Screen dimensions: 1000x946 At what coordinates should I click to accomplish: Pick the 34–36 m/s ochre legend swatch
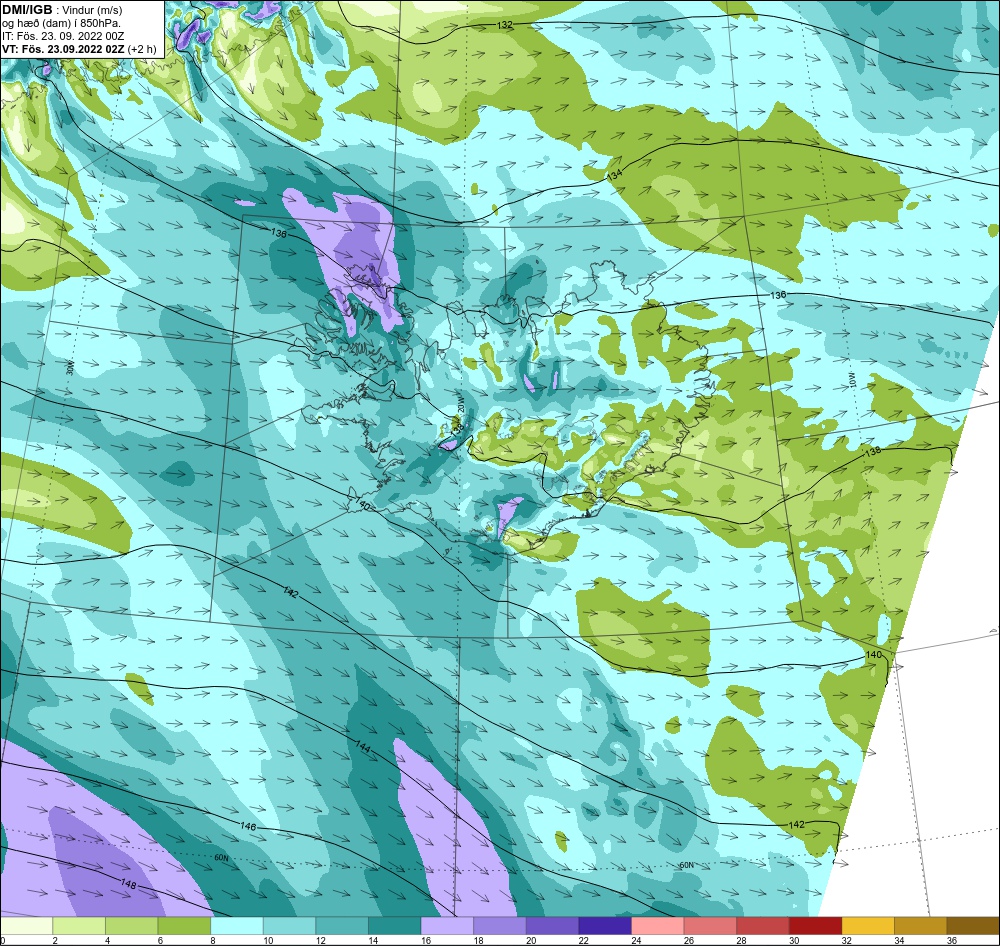click(921, 926)
